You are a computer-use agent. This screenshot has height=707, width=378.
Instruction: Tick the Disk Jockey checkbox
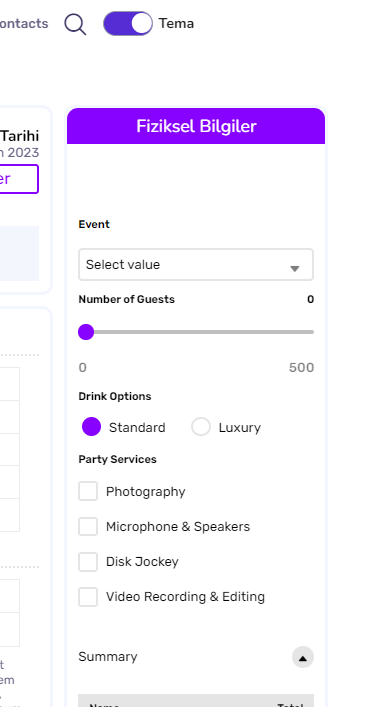point(88,561)
